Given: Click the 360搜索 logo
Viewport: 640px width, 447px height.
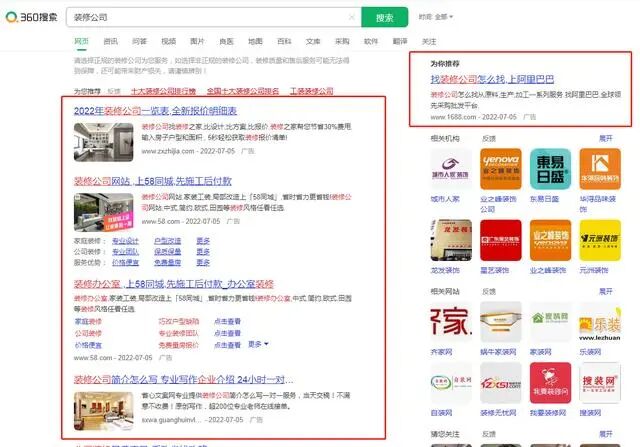Looking at the screenshot, I should pyautogui.click(x=31, y=17).
